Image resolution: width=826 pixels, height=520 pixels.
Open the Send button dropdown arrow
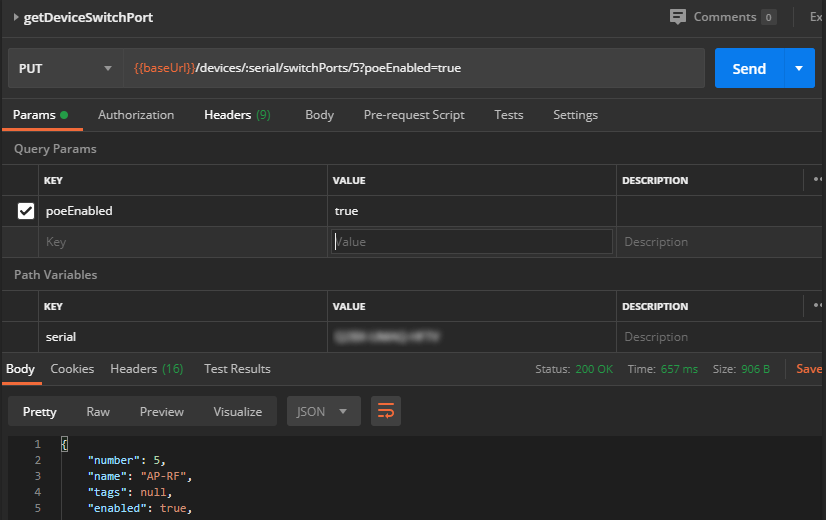pos(799,68)
